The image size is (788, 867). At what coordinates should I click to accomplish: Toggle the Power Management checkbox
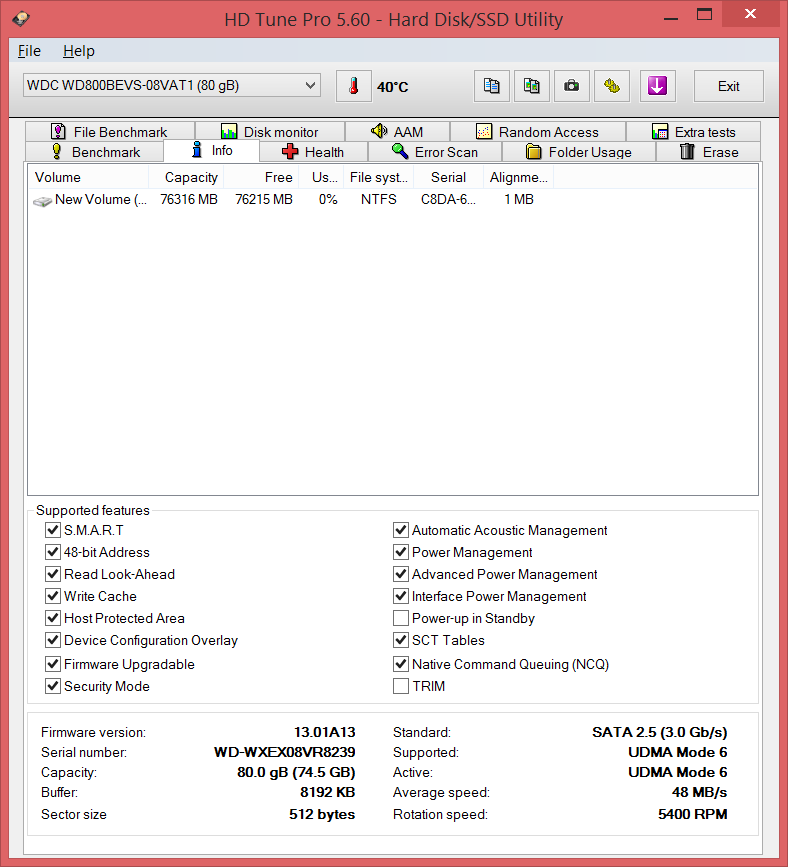pyautogui.click(x=401, y=552)
